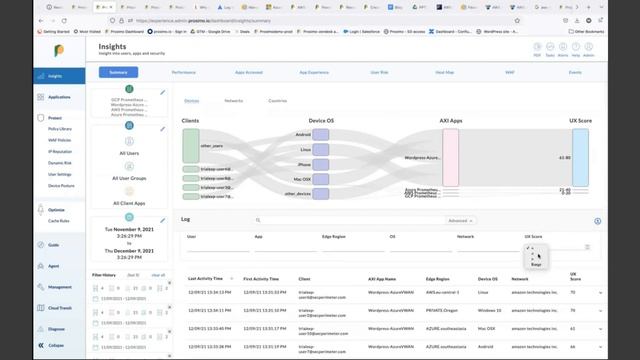Select Range option in UX Score operator menu
Screen dimensions: 640x360
click(536, 264)
